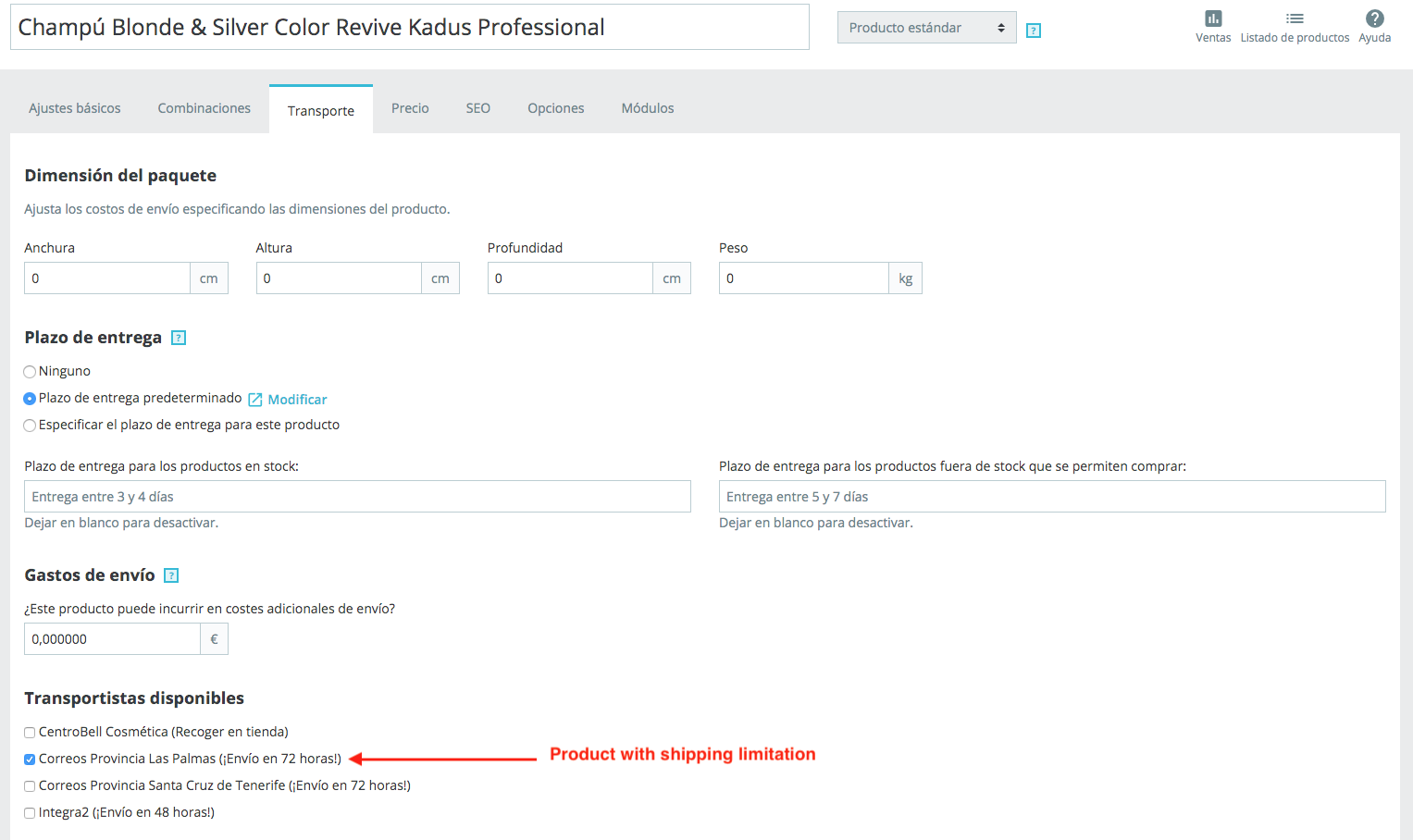Uncheck Correos Provincia Las Palmas carrier
1413x840 pixels.
(30, 760)
